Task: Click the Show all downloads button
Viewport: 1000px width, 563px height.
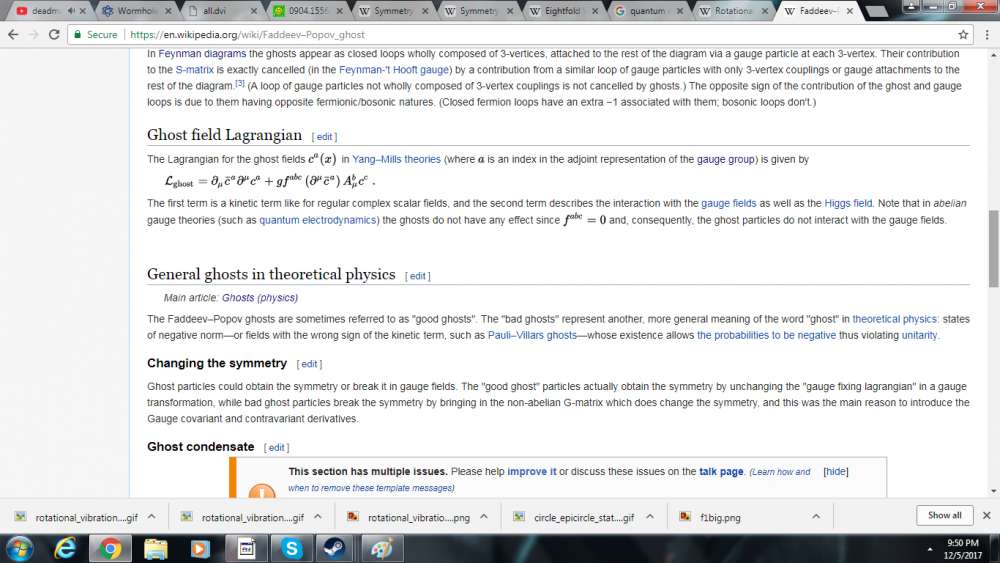Action: [944, 516]
